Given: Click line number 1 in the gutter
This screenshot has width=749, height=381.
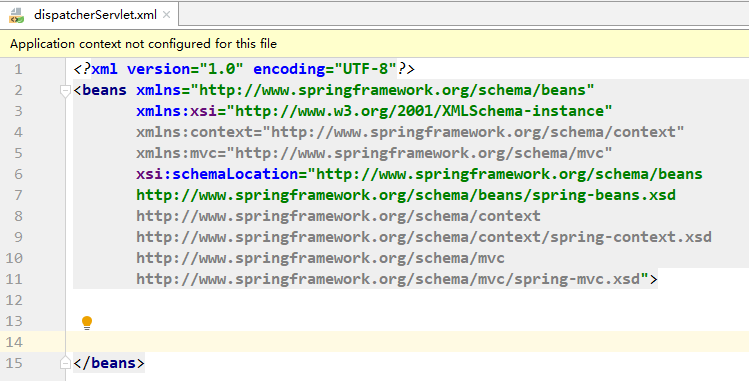Looking at the screenshot, I should (18, 69).
